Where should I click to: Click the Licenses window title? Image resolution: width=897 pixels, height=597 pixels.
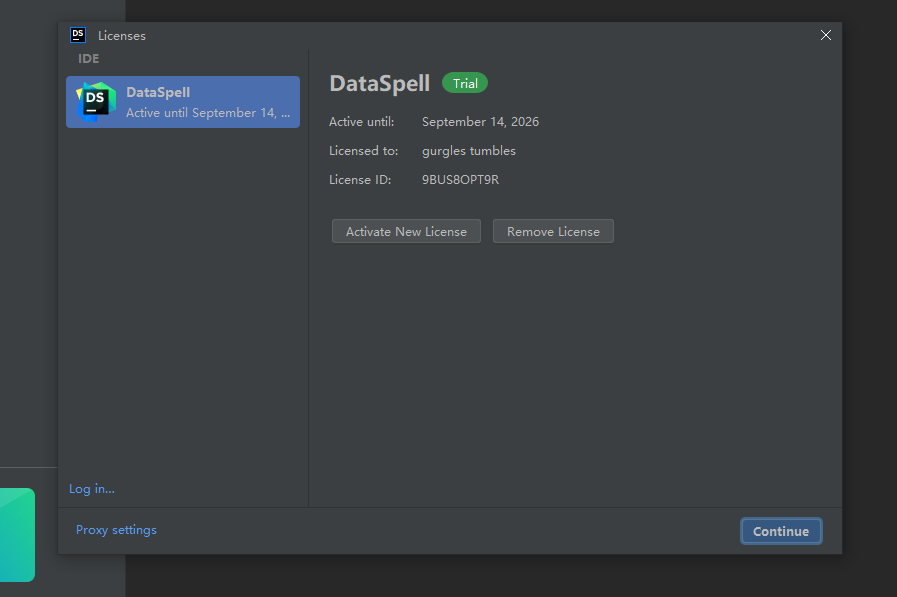tap(122, 35)
